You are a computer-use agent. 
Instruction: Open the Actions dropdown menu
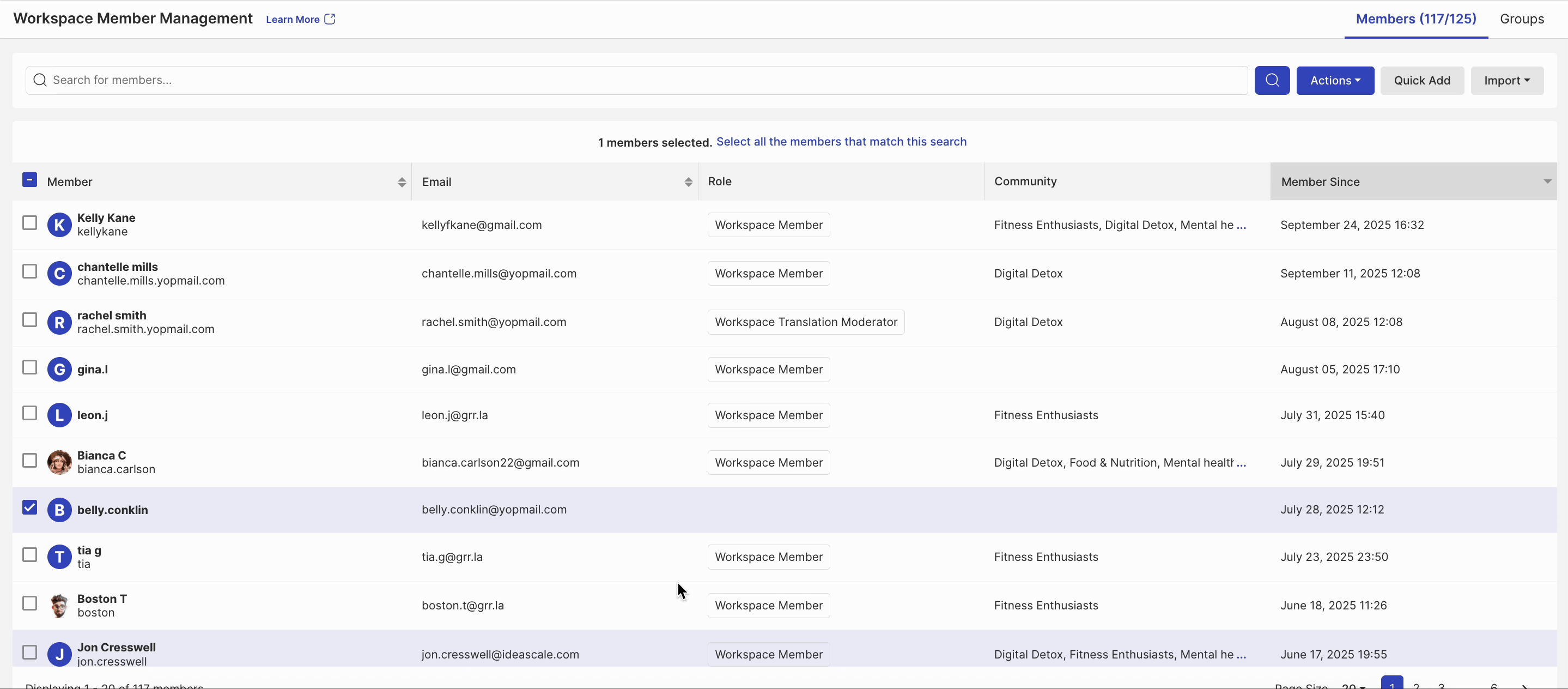(x=1334, y=81)
